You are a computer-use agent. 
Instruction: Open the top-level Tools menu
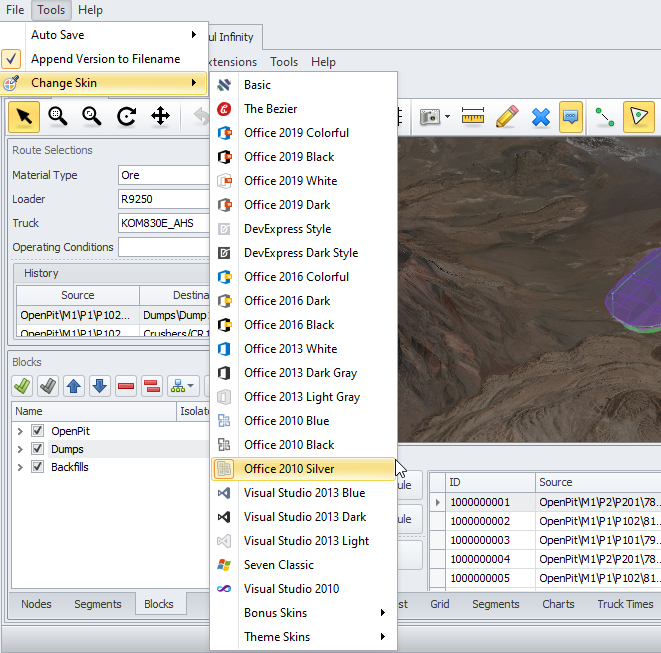(51, 10)
